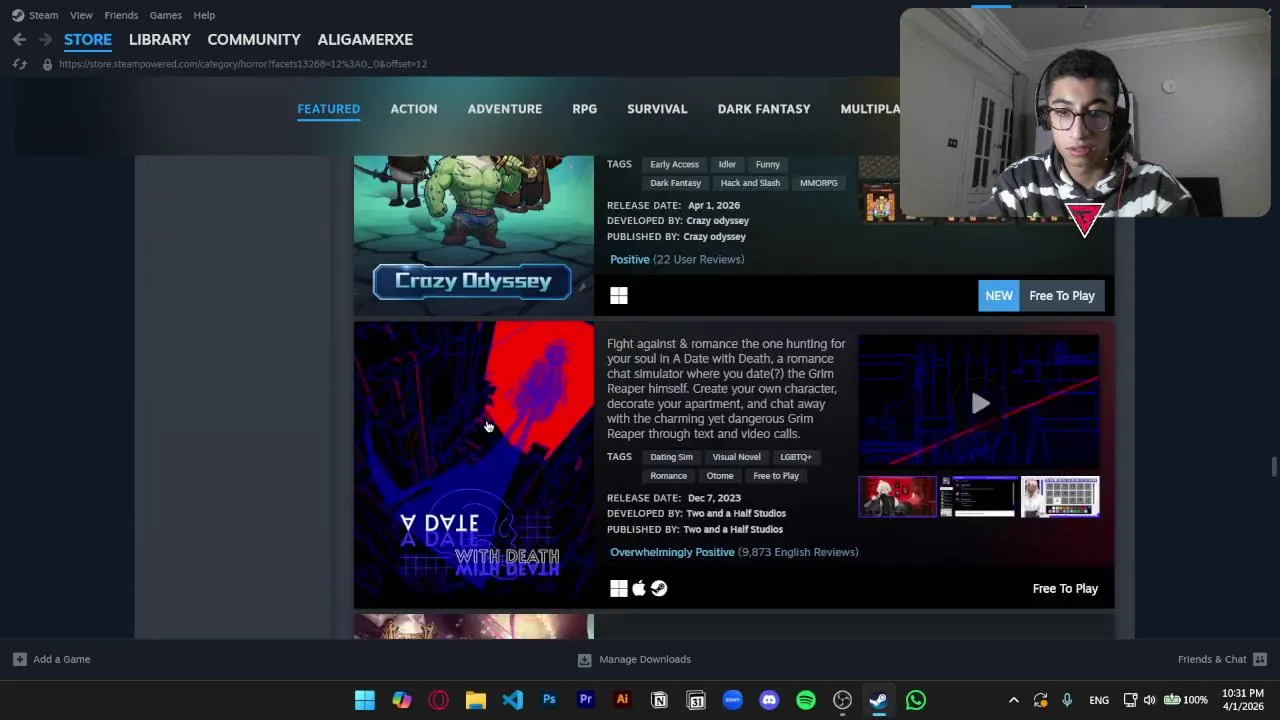Open Discord from the taskbar

coord(769,700)
